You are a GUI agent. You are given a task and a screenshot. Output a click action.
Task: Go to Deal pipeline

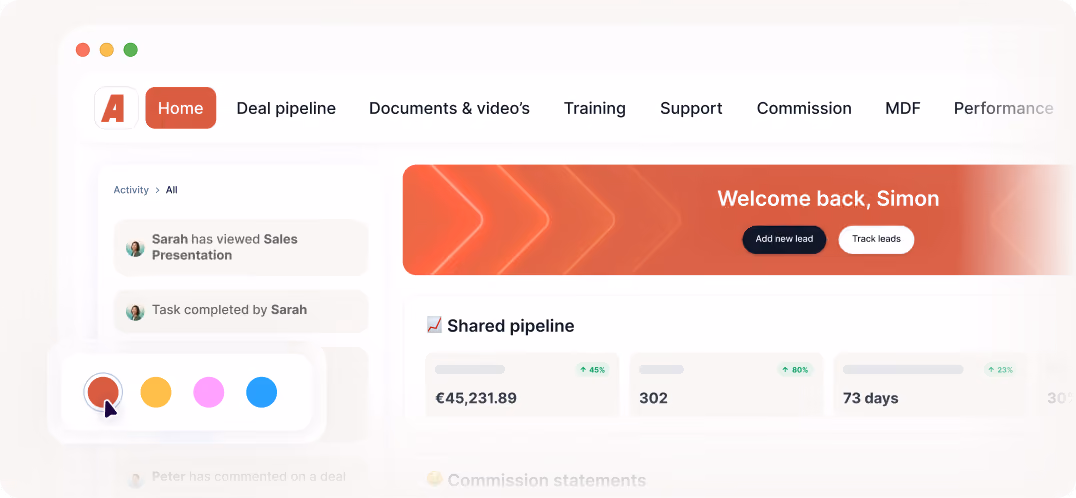pos(286,108)
